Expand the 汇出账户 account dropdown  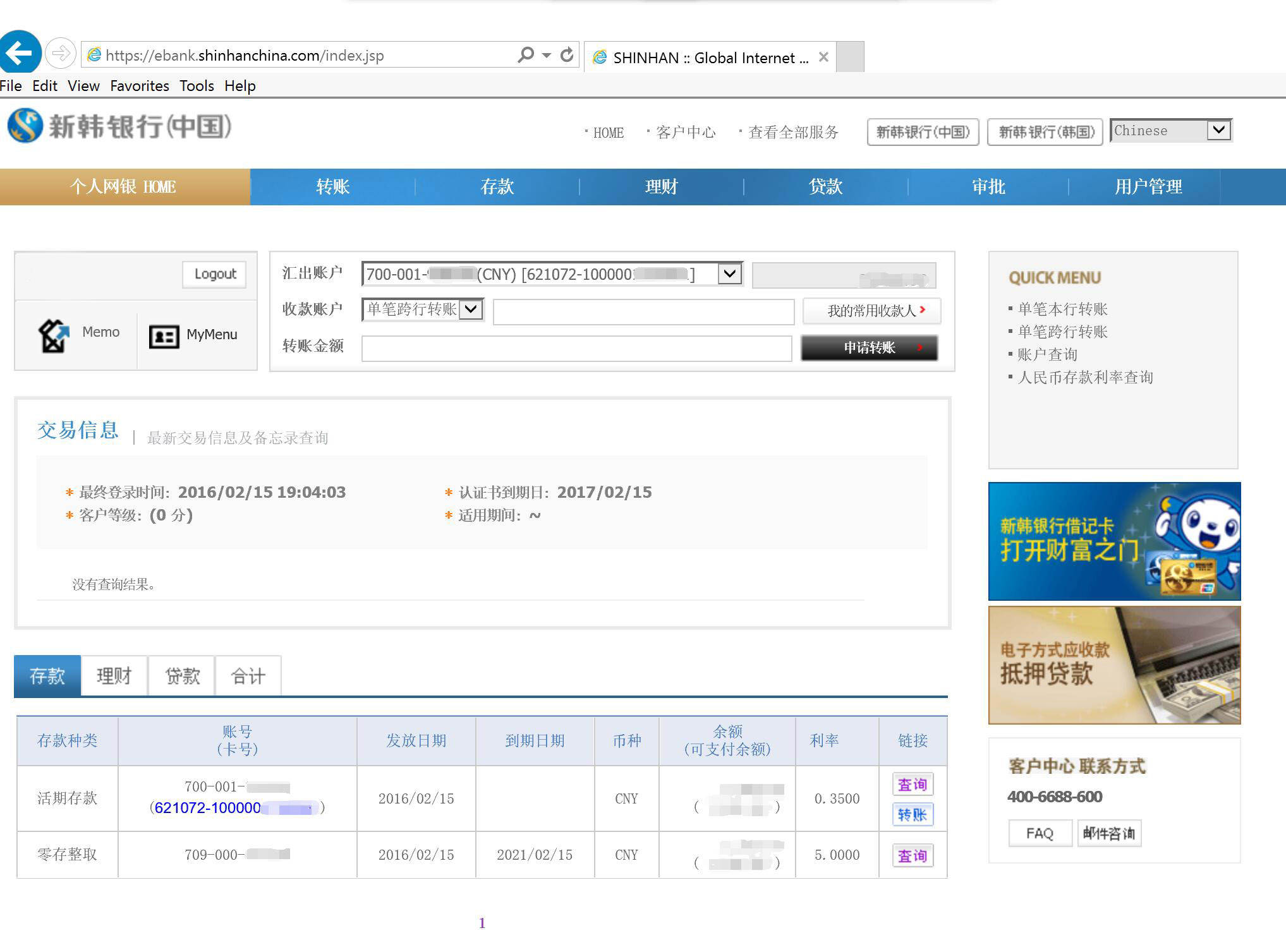click(x=730, y=274)
